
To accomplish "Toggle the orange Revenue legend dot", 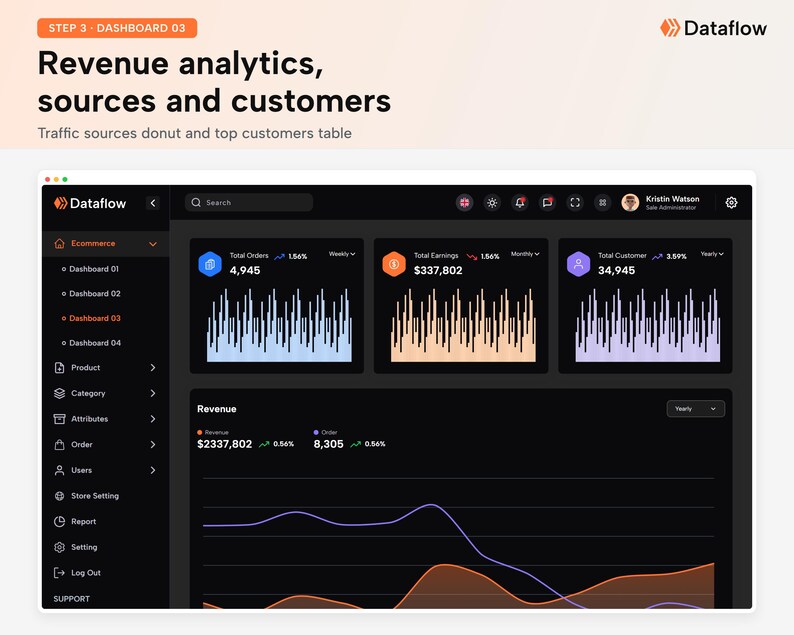I will tap(200, 432).
